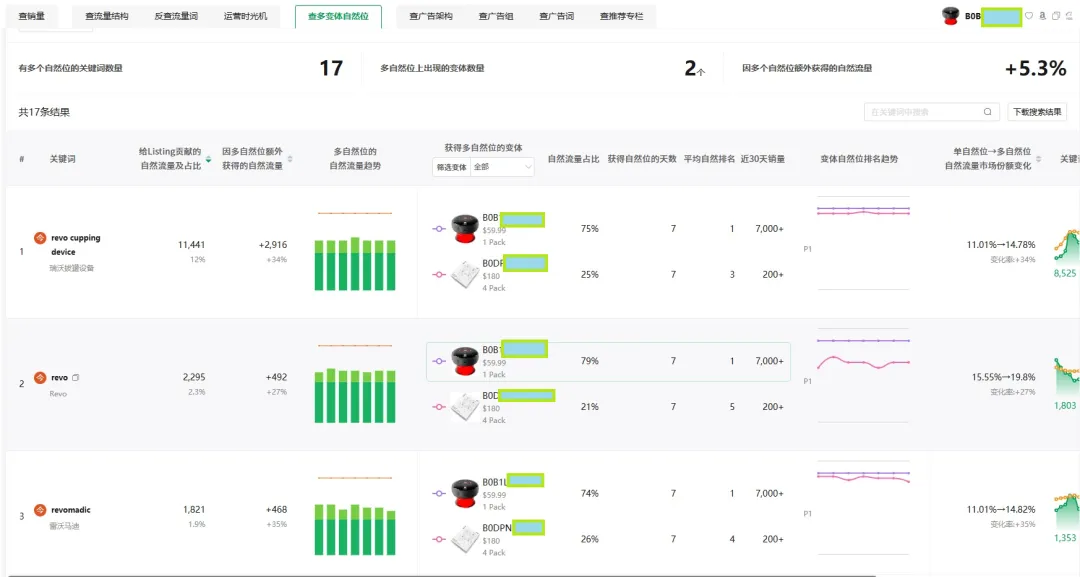Click the pink line marker in row 1
The width and height of the screenshot is (1080, 577).
tap(439, 274)
